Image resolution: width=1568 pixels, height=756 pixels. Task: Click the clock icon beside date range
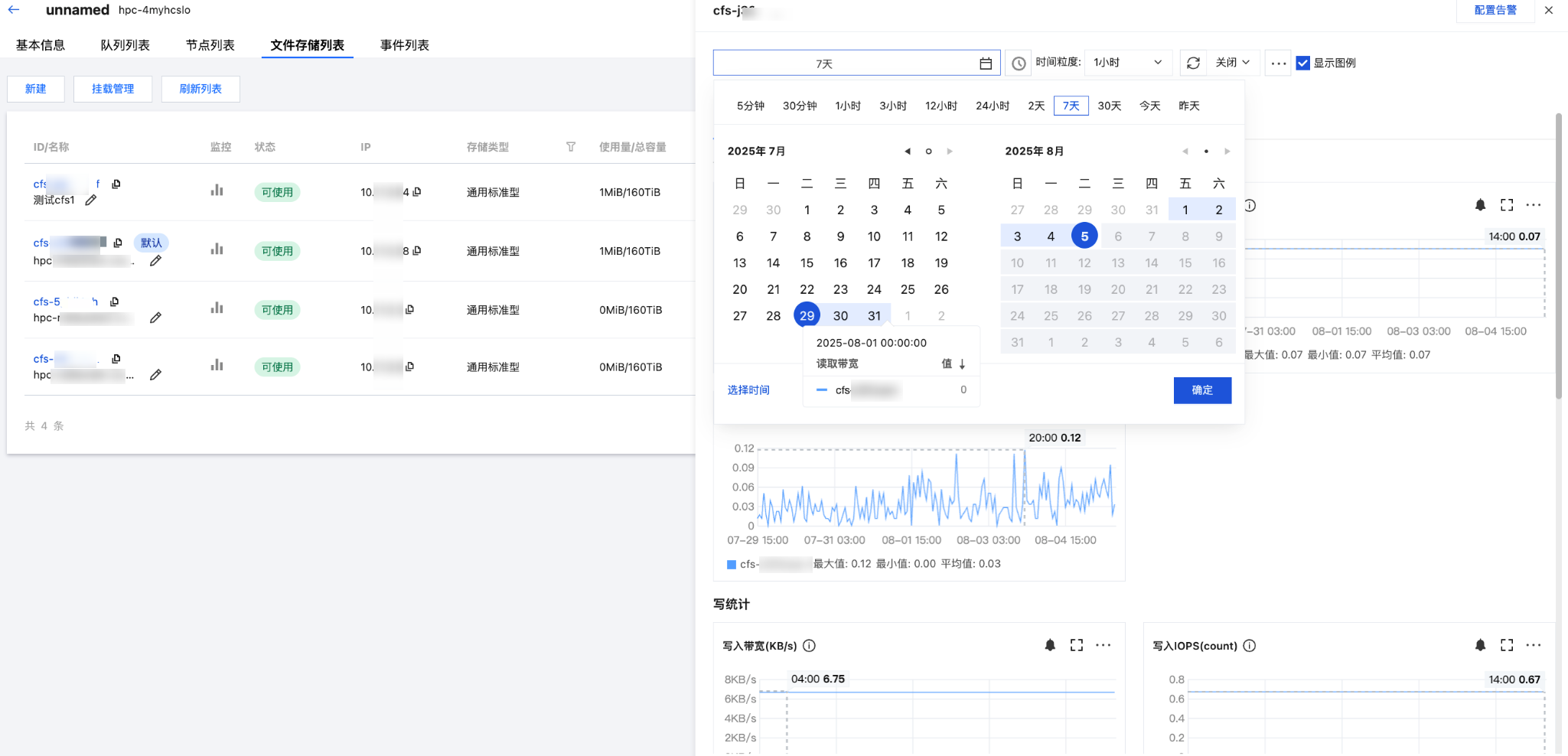click(1019, 64)
